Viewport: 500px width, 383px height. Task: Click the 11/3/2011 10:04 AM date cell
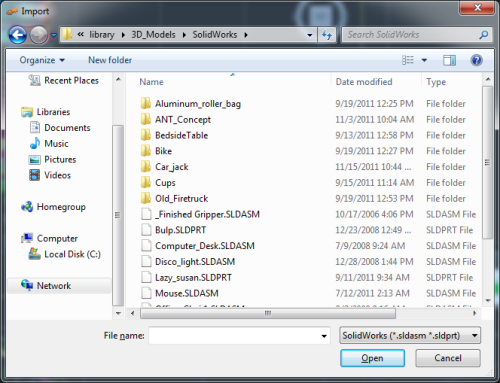coord(375,119)
